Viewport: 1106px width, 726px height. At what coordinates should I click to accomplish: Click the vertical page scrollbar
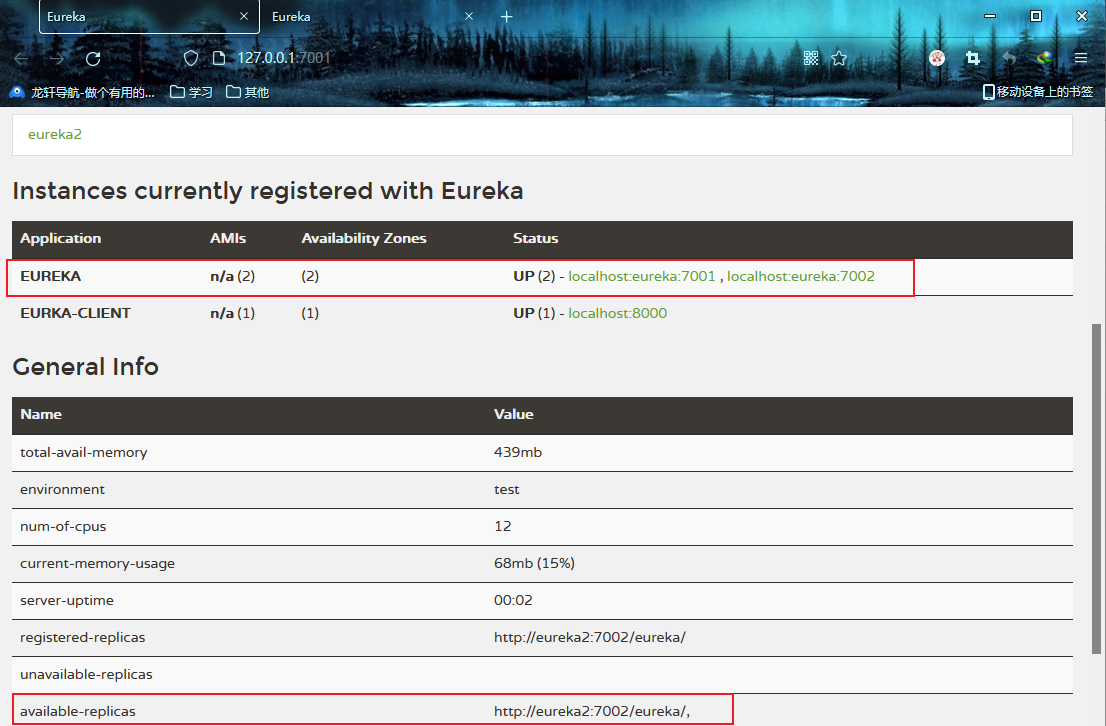1095,488
